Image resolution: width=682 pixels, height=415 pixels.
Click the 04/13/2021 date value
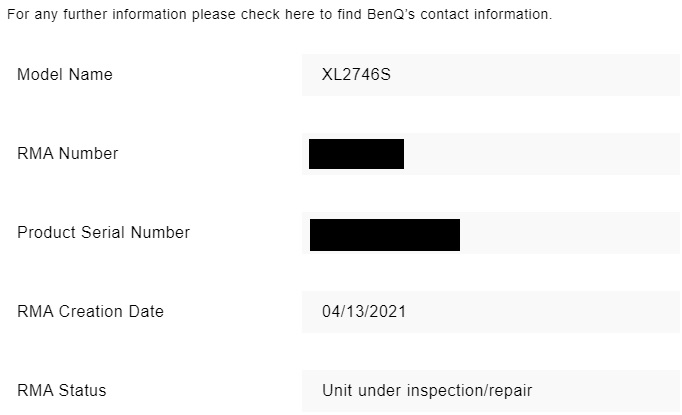(x=364, y=312)
